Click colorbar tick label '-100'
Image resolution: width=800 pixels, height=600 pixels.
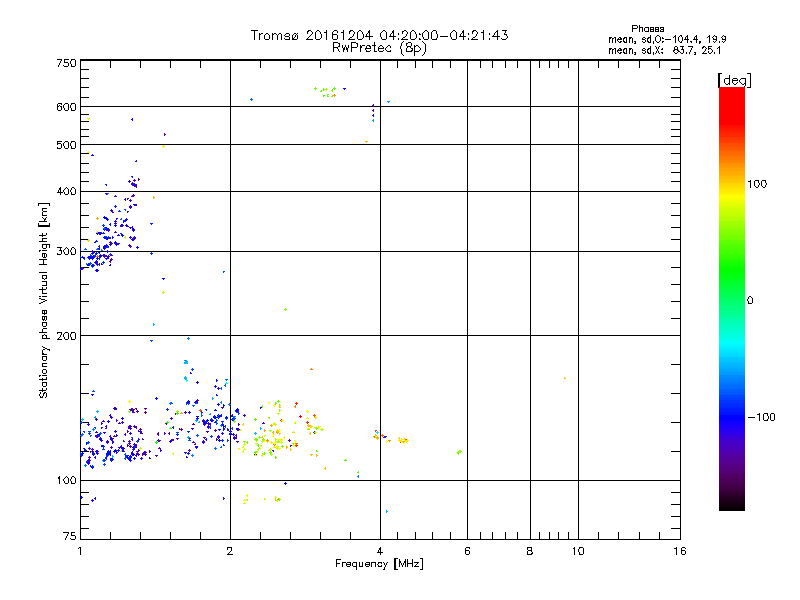[x=761, y=417]
